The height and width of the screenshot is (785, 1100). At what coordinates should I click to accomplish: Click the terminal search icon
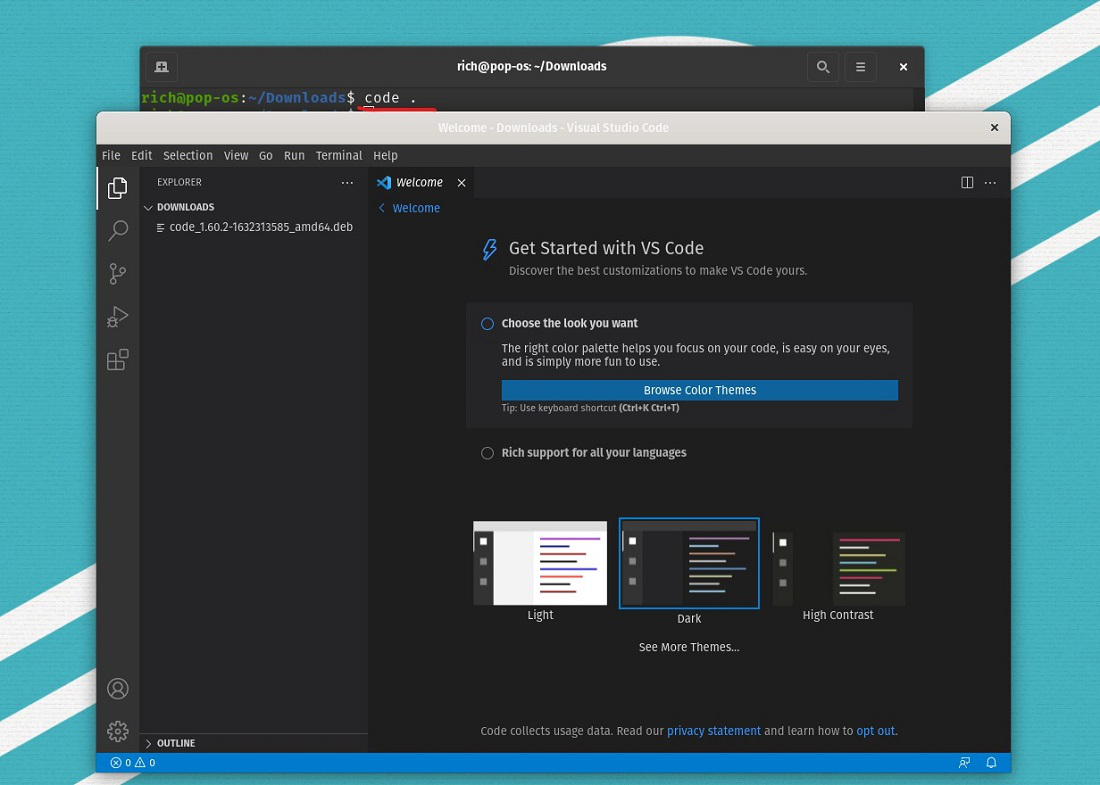point(823,67)
